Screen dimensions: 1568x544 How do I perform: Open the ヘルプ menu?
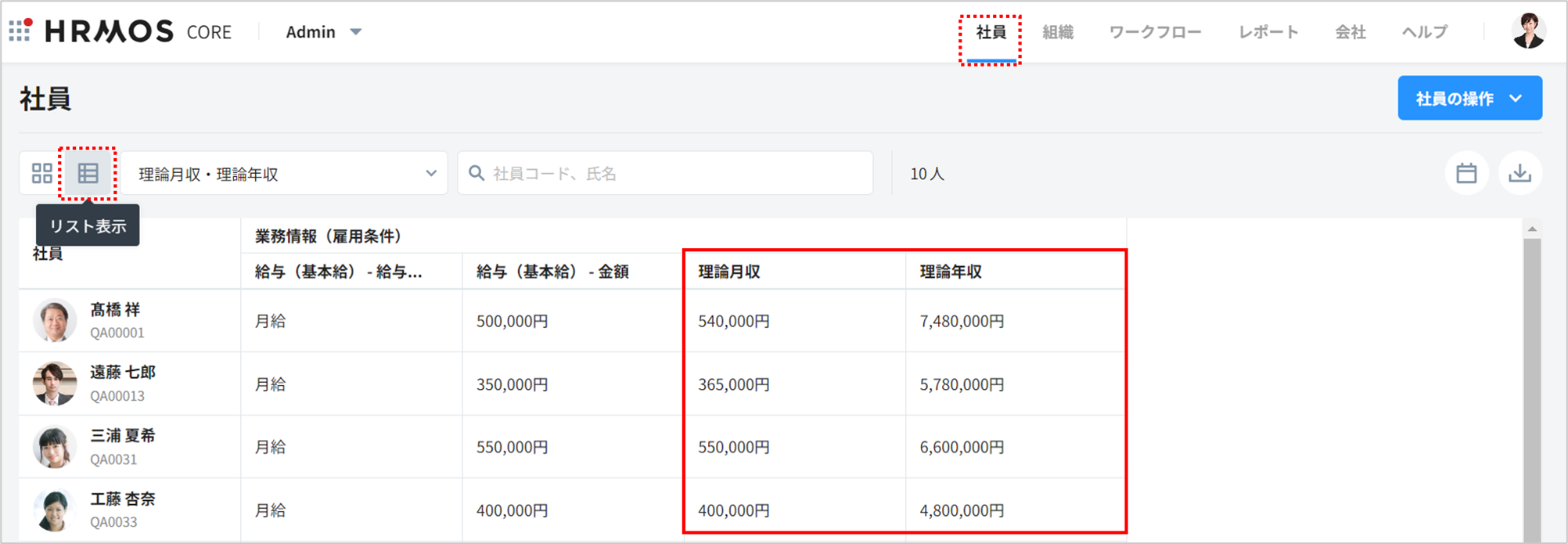tap(1424, 32)
